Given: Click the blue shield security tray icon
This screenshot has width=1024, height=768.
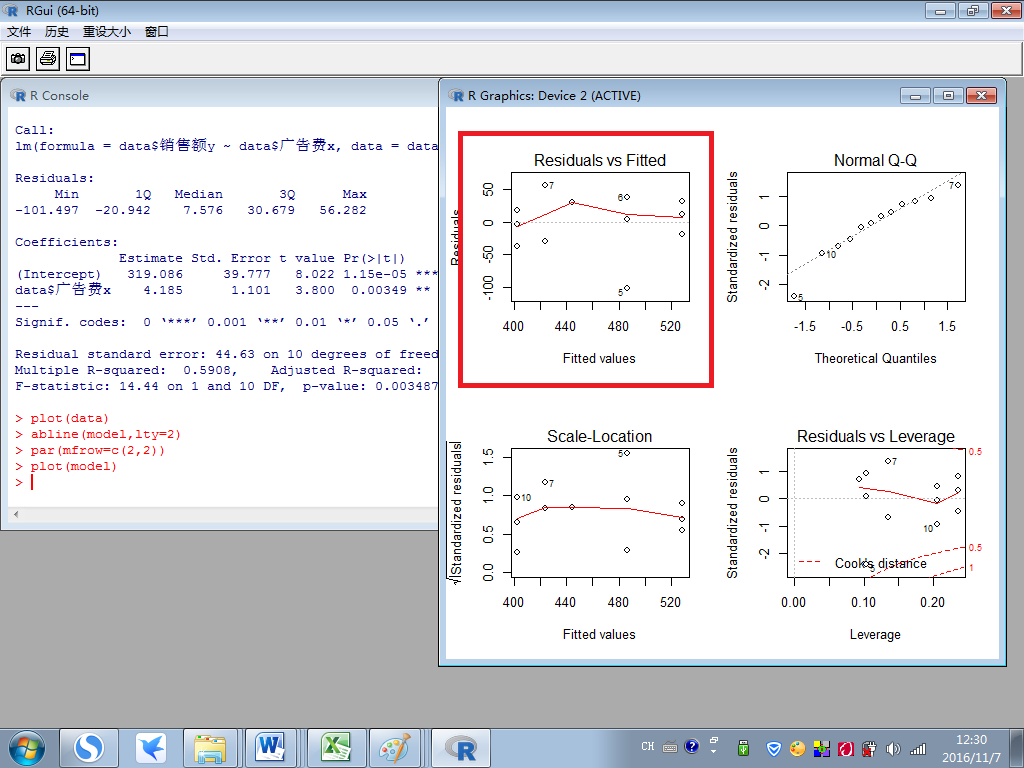Looking at the screenshot, I should coord(773,748).
